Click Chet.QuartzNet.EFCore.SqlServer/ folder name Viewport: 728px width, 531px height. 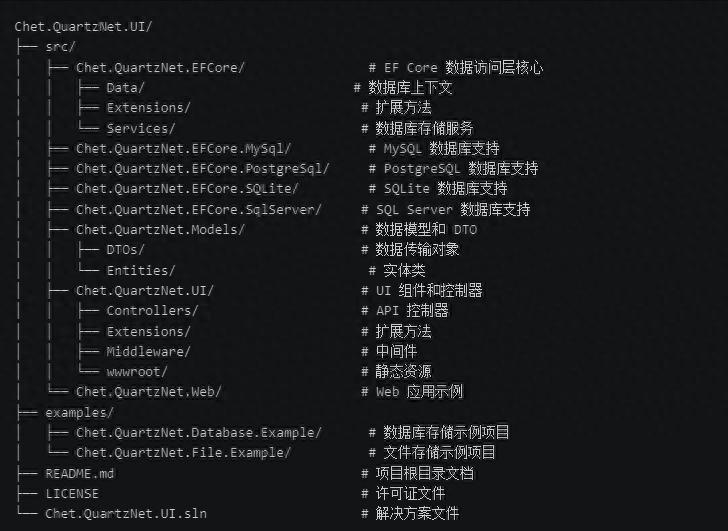pos(198,209)
